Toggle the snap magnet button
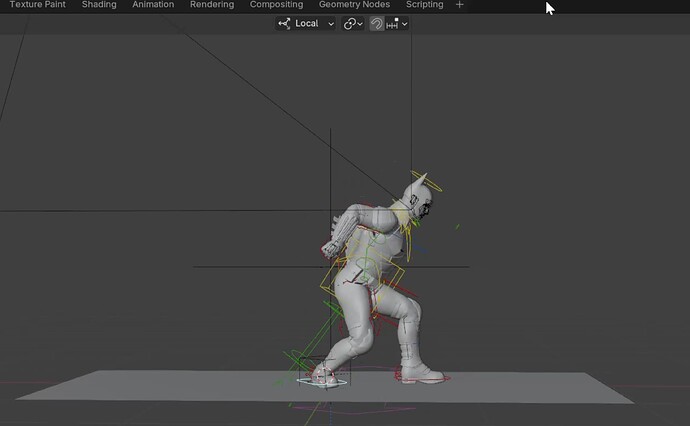Image resolution: width=690 pixels, height=426 pixels. pyautogui.click(x=376, y=24)
